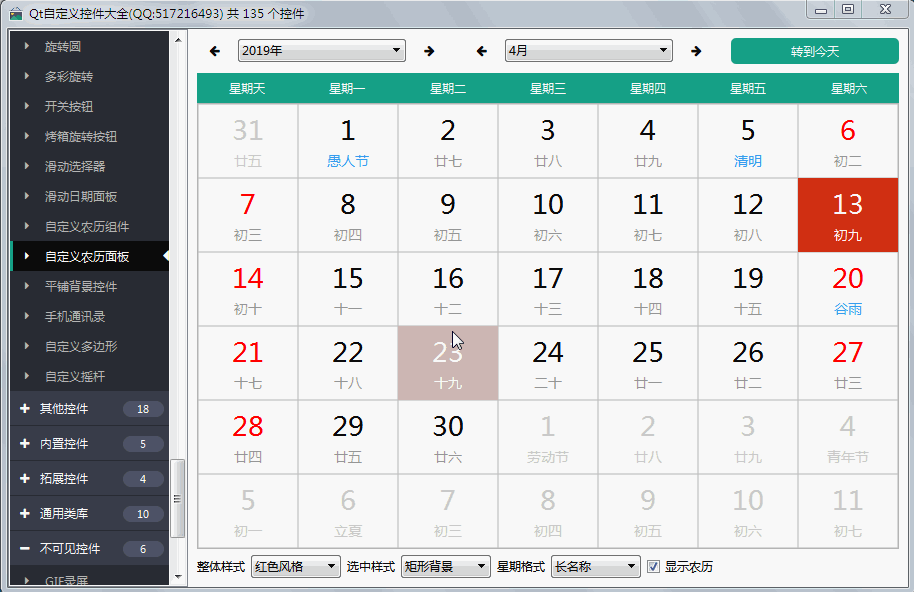Open the 星期格式 长名称 dropdown

pyautogui.click(x=595, y=567)
